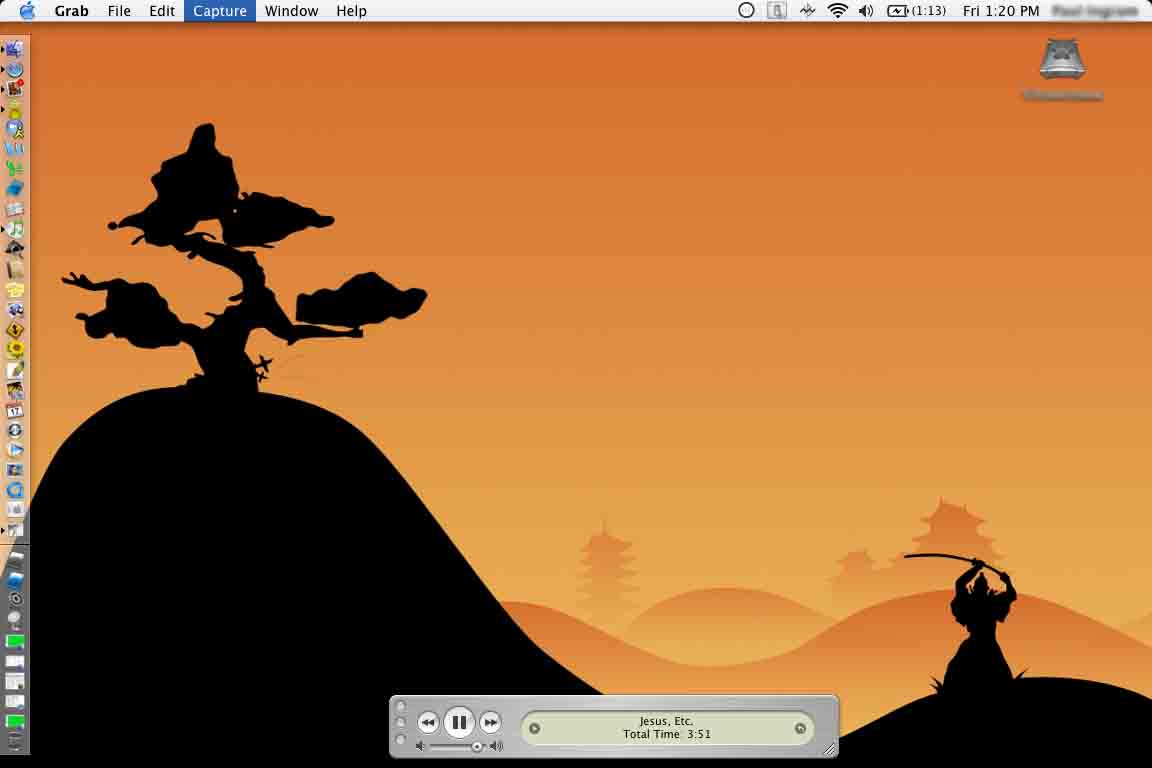
Task: Open the yellow stacked-notes Dock icon
Action: [15, 290]
